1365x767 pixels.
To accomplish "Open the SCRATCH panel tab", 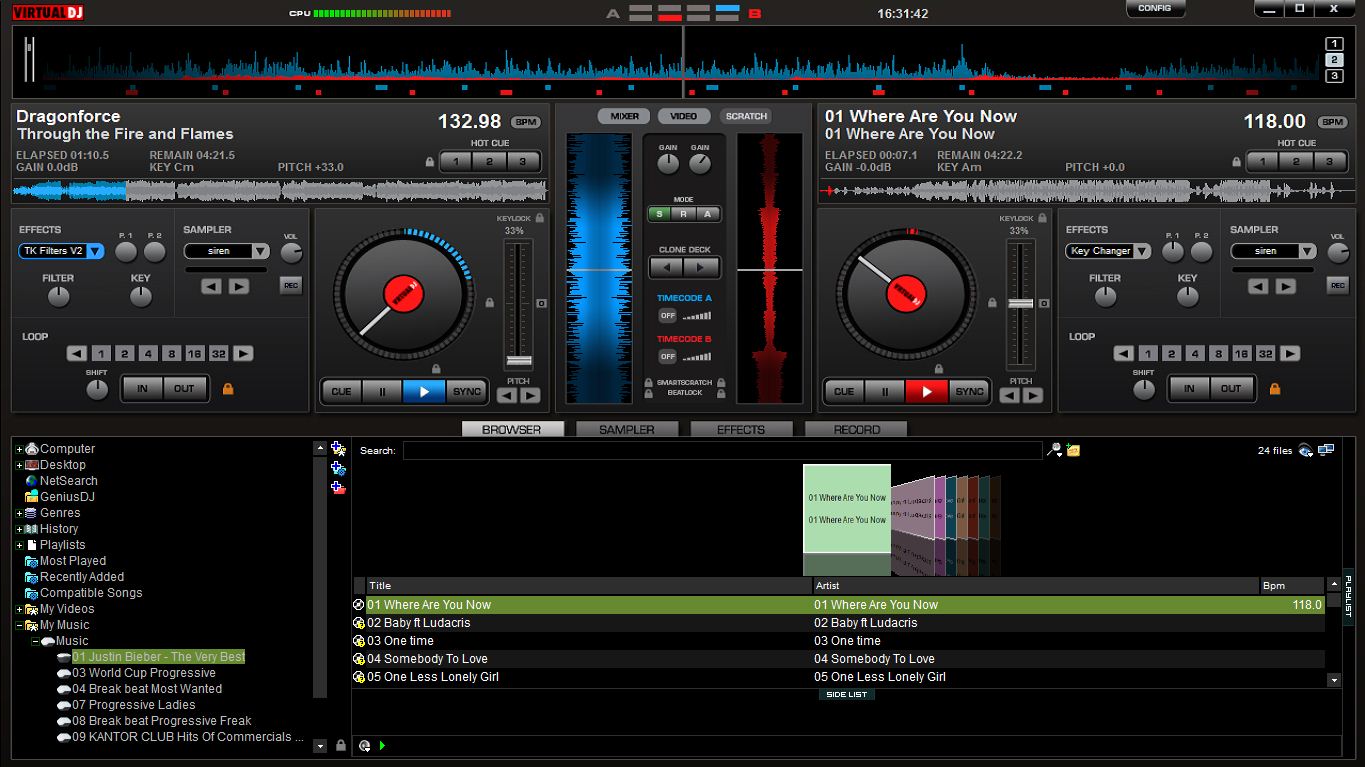I will click(x=746, y=116).
